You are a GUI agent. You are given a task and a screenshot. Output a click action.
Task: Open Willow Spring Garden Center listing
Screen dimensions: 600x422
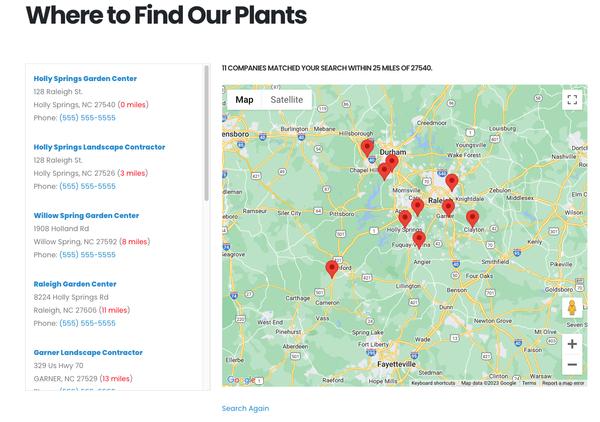[86, 215]
